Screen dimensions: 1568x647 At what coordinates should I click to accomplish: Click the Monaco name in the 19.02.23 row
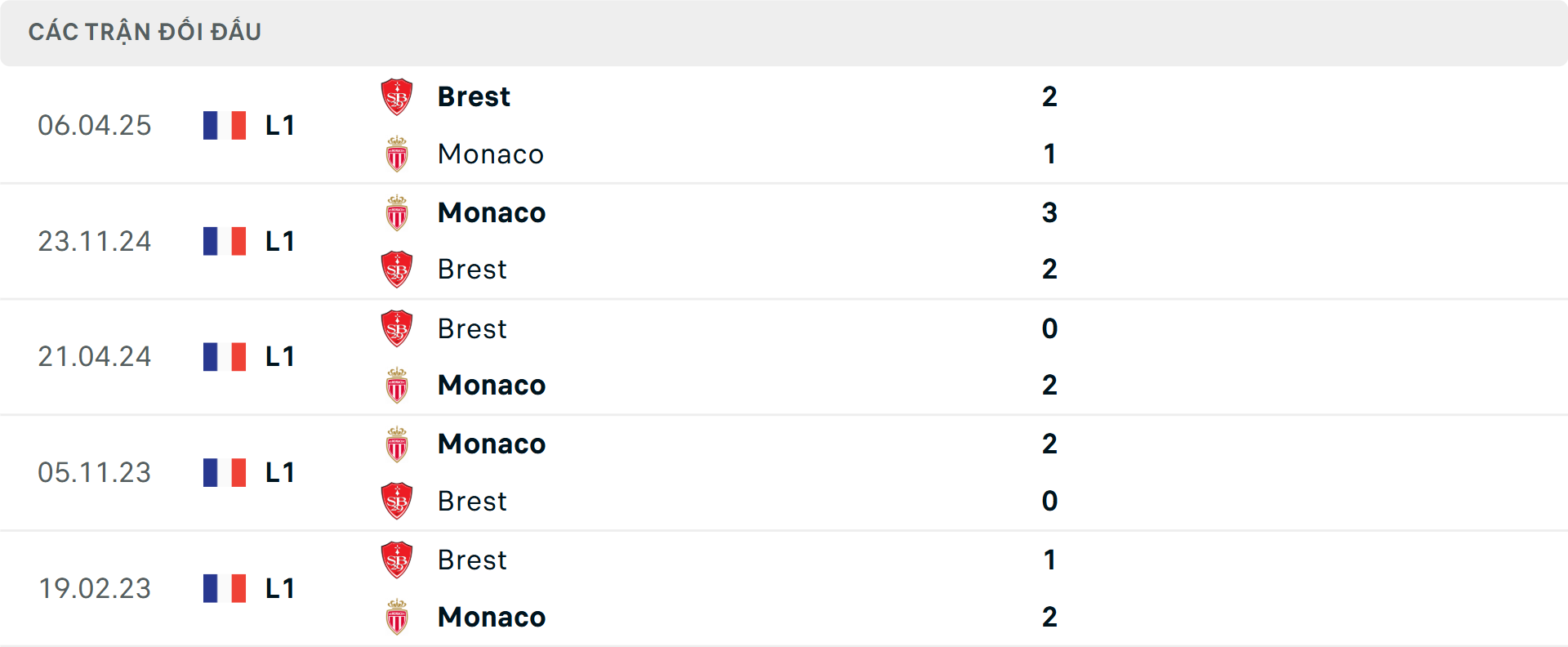[x=491, y=617]
